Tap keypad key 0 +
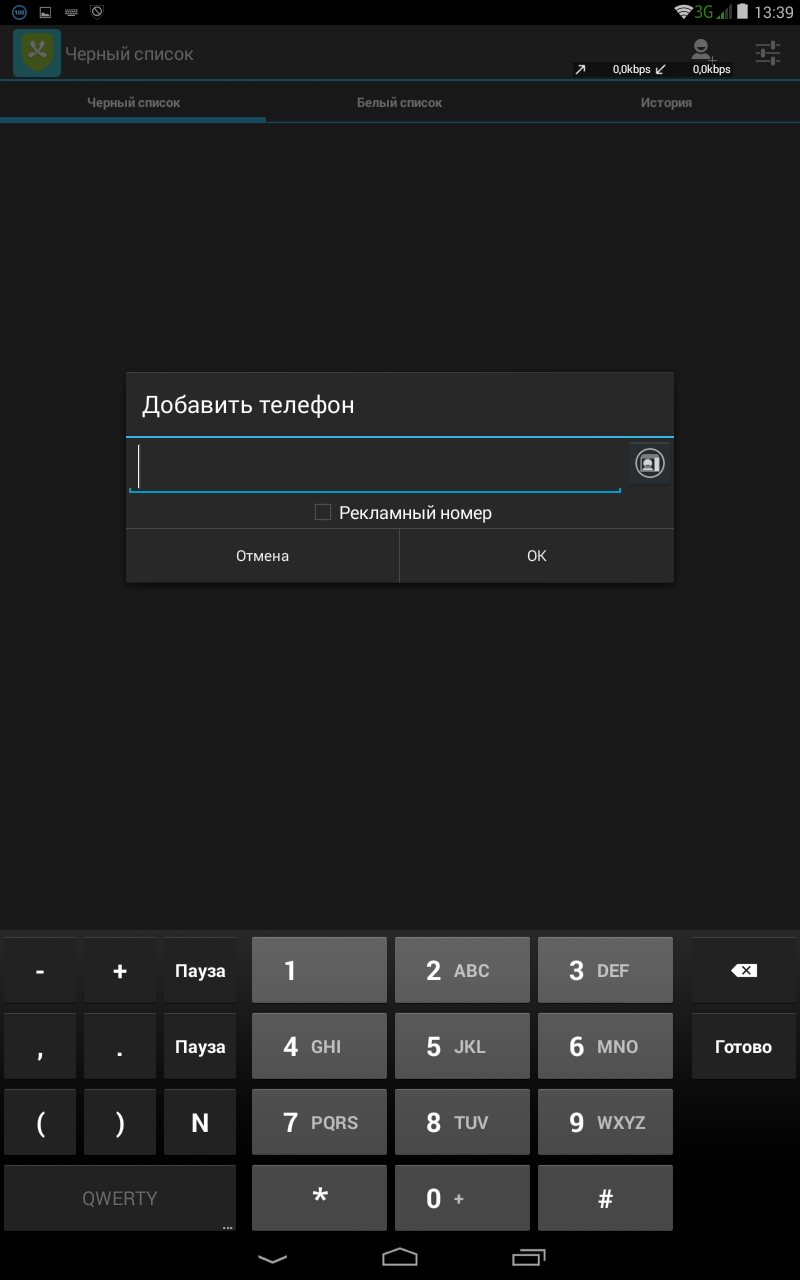800x1280 pixels. pos(462,1198)
